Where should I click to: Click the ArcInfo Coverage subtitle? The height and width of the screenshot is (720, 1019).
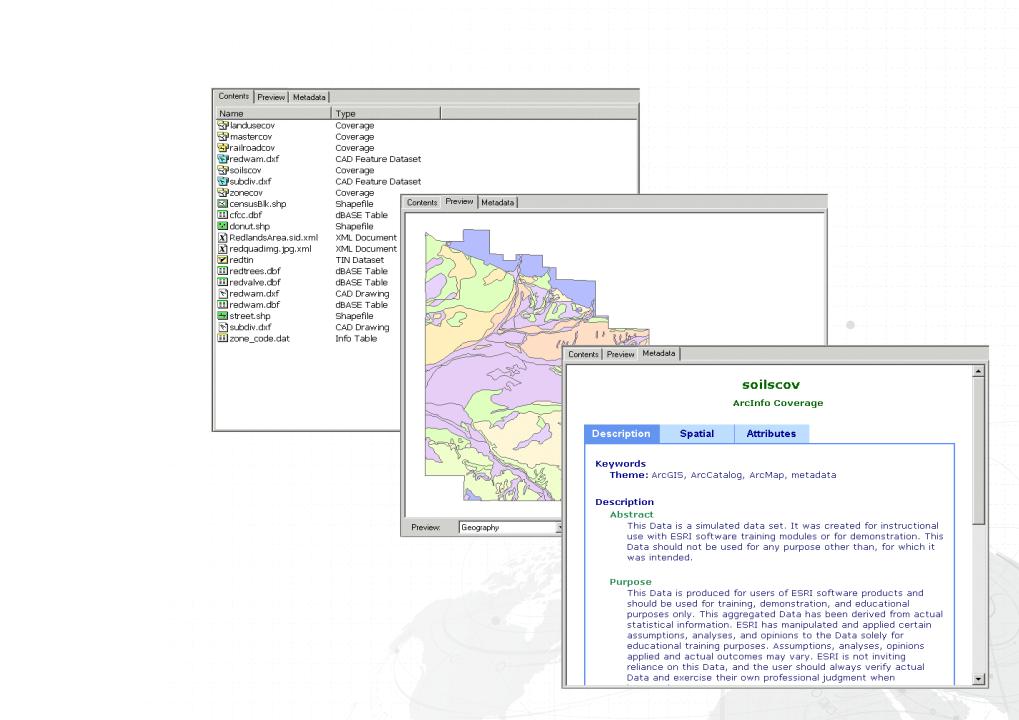778,403
